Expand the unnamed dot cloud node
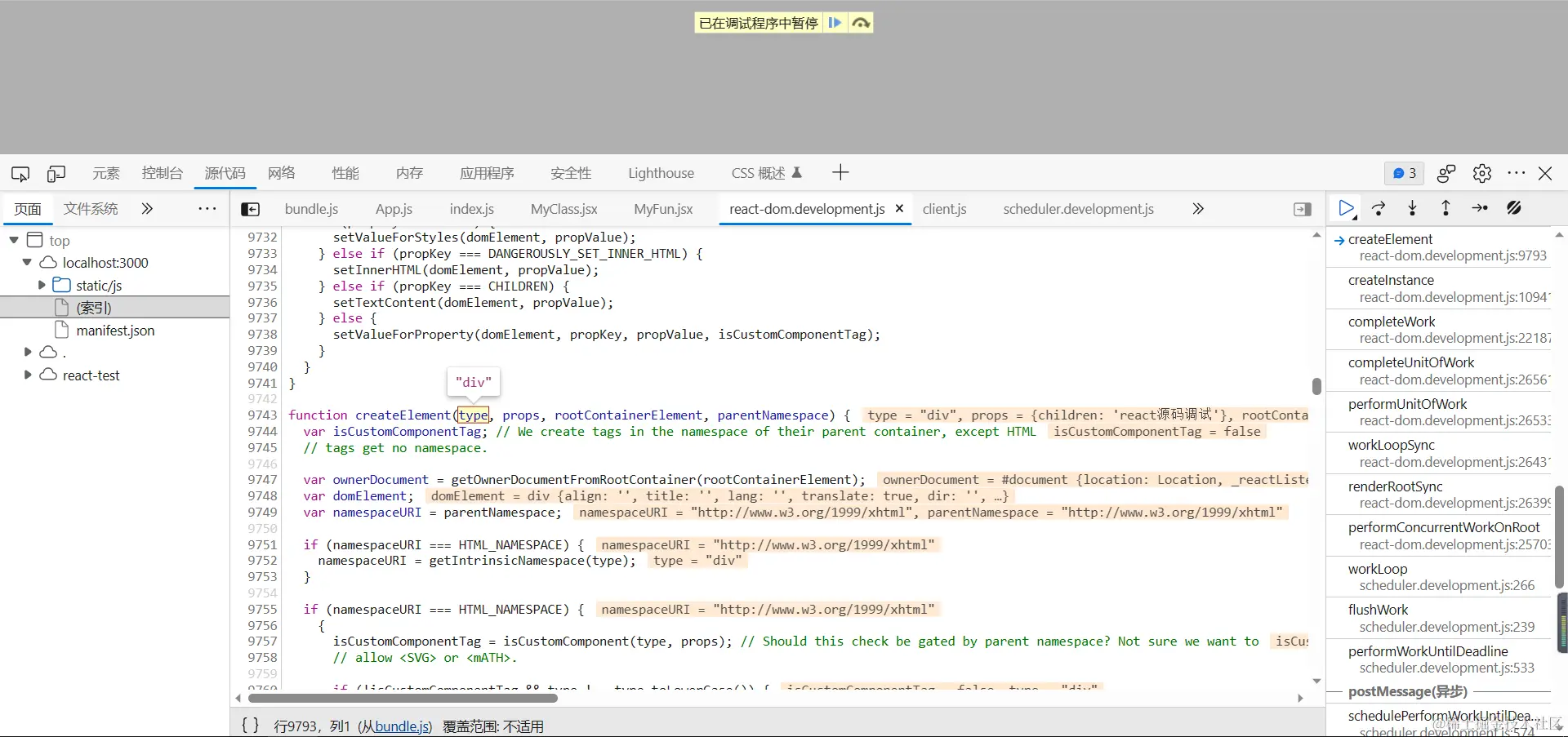 (28, 353)
